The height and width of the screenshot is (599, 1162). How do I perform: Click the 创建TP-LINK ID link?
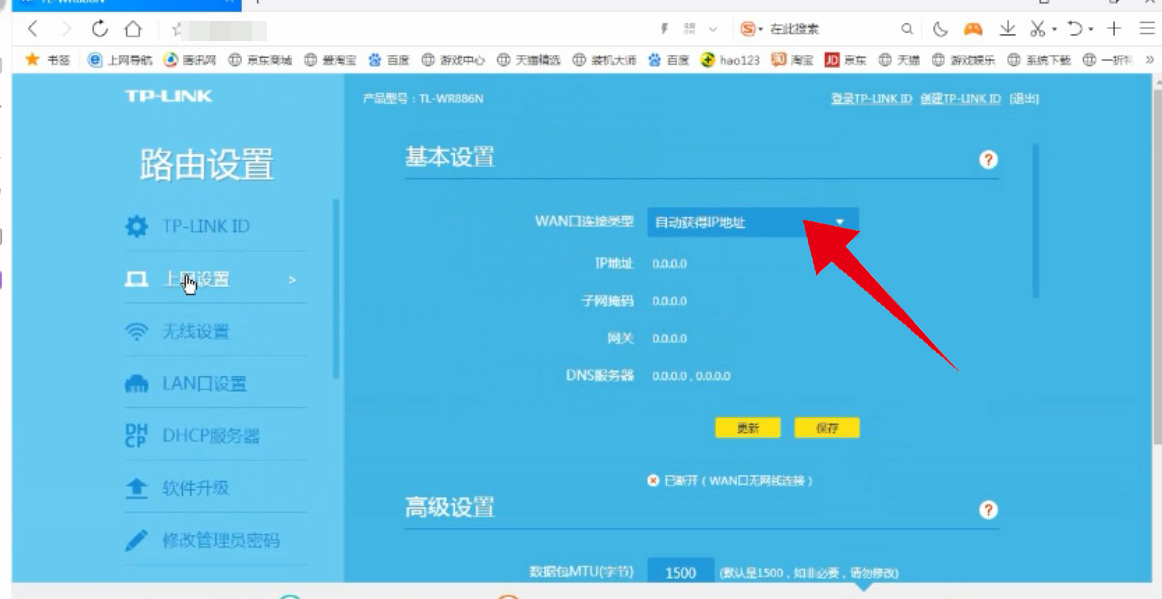click(x=961, y=99)
